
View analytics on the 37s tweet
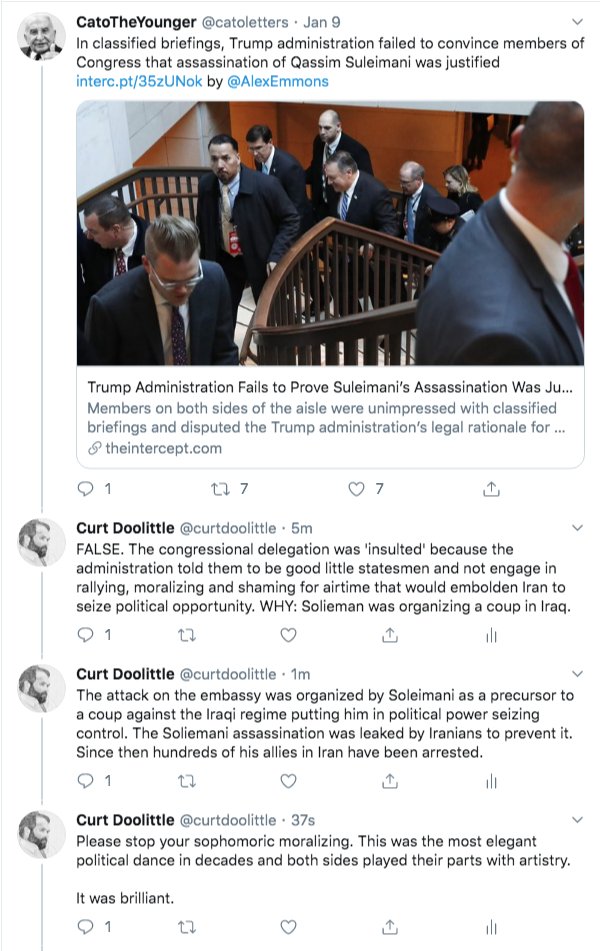[491, 927]
